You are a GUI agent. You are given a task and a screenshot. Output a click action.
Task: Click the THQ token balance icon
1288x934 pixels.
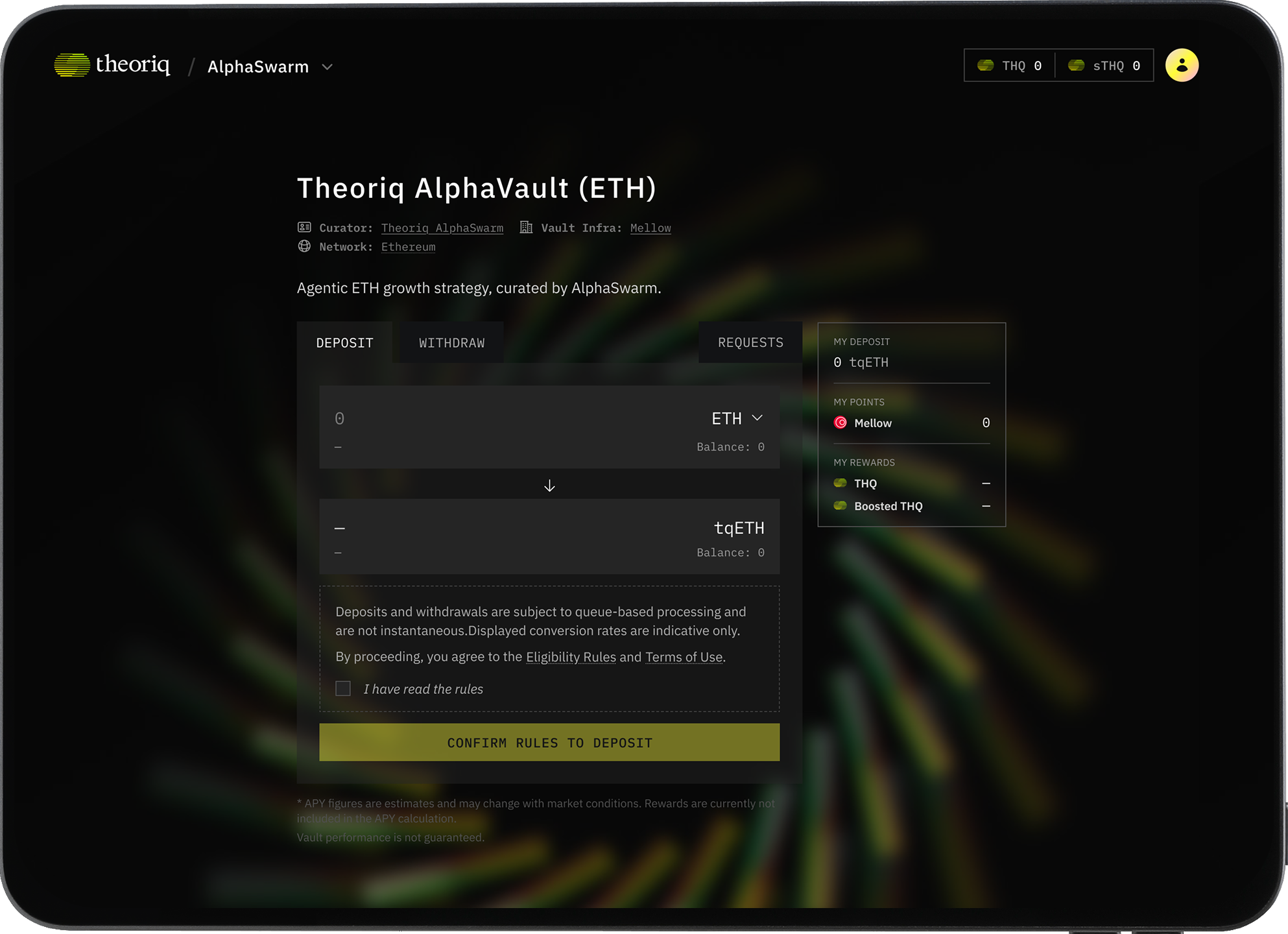click(985, 66)
